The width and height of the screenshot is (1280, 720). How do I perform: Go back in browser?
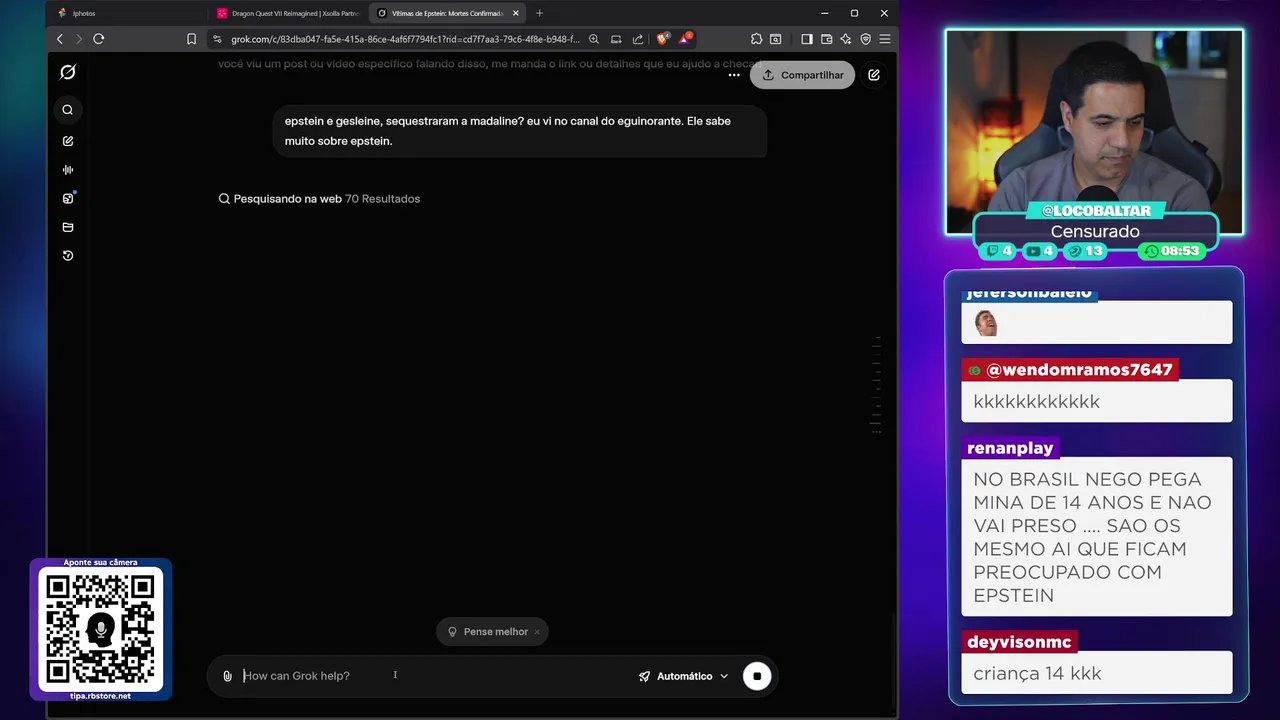click(60, 39)
